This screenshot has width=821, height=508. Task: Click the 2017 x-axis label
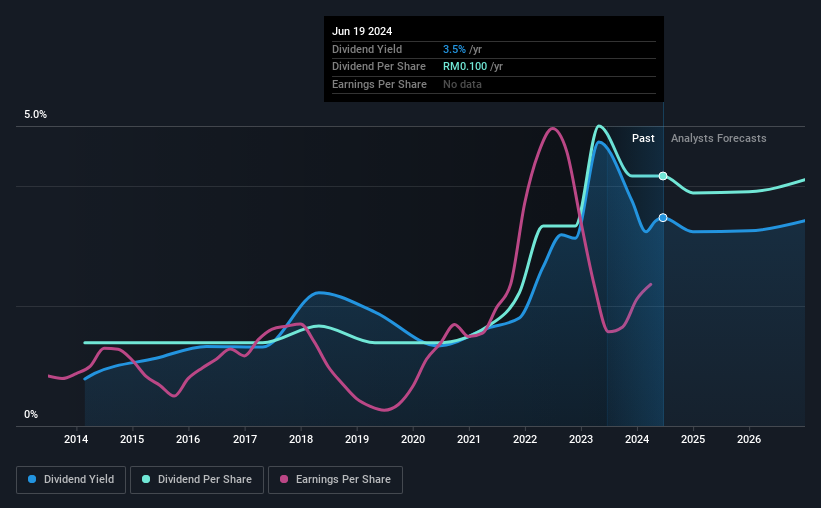(x=245, y=439)
